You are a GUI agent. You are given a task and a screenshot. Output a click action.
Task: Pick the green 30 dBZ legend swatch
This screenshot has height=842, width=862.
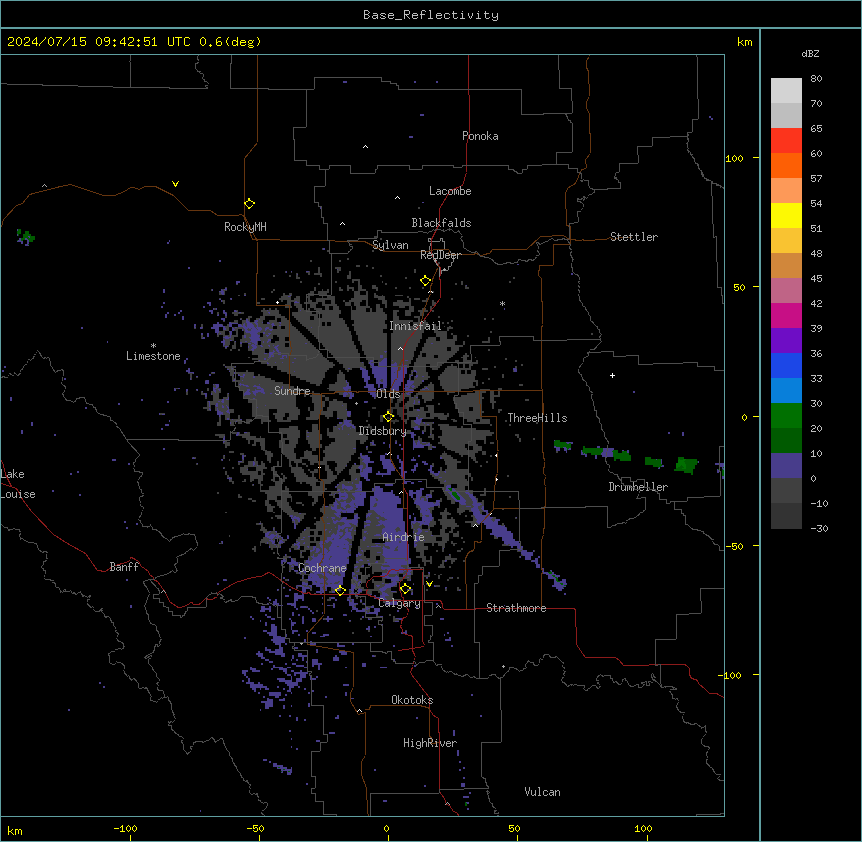click(x=786, y=415)
